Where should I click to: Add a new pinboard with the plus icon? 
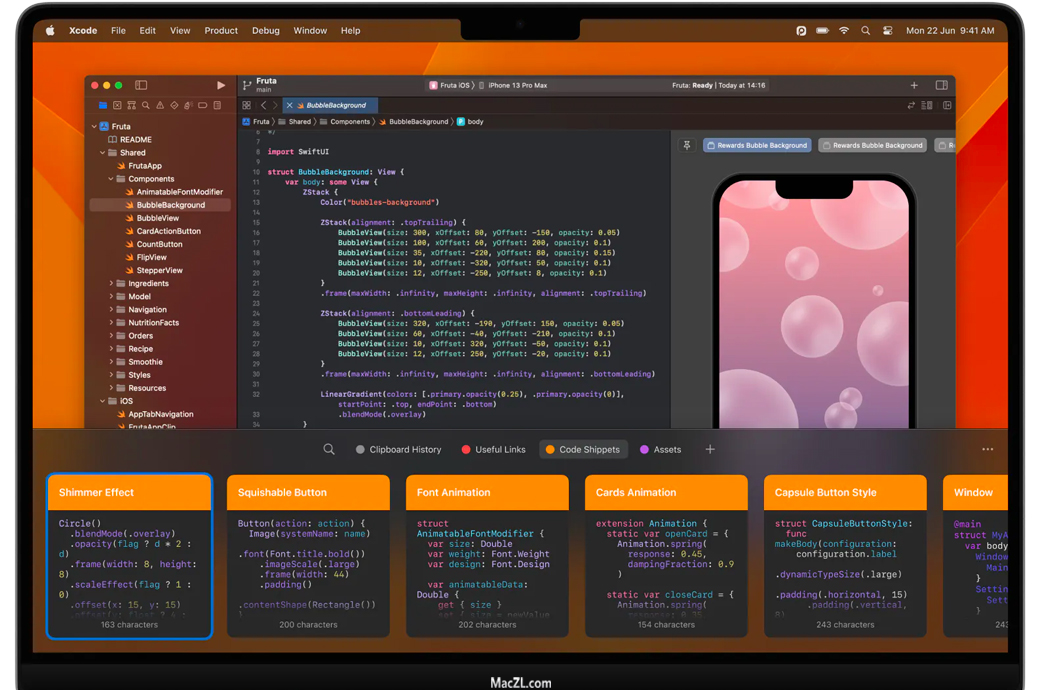pyautogui.click(x=710, y=450)
